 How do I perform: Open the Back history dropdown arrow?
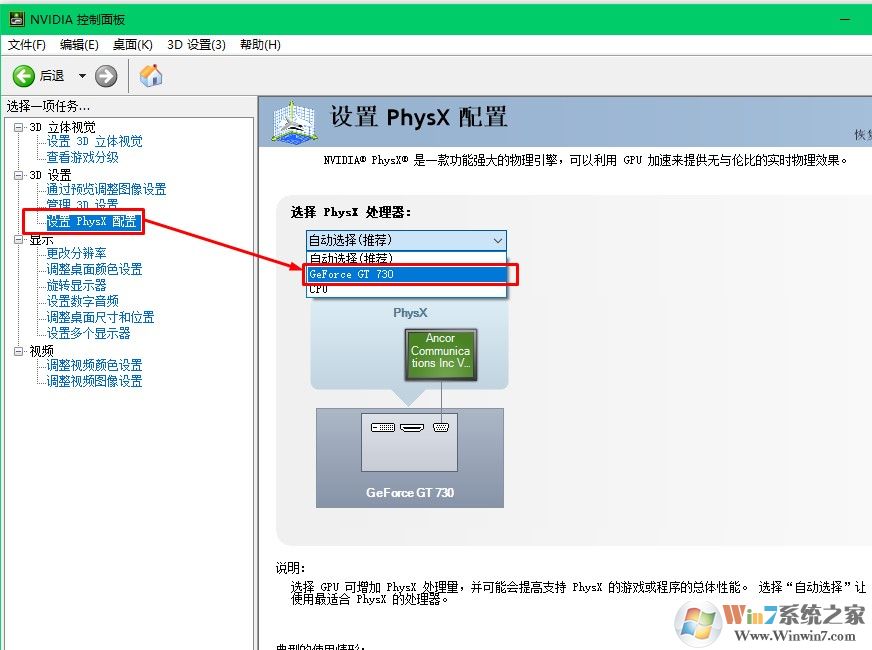82,76
